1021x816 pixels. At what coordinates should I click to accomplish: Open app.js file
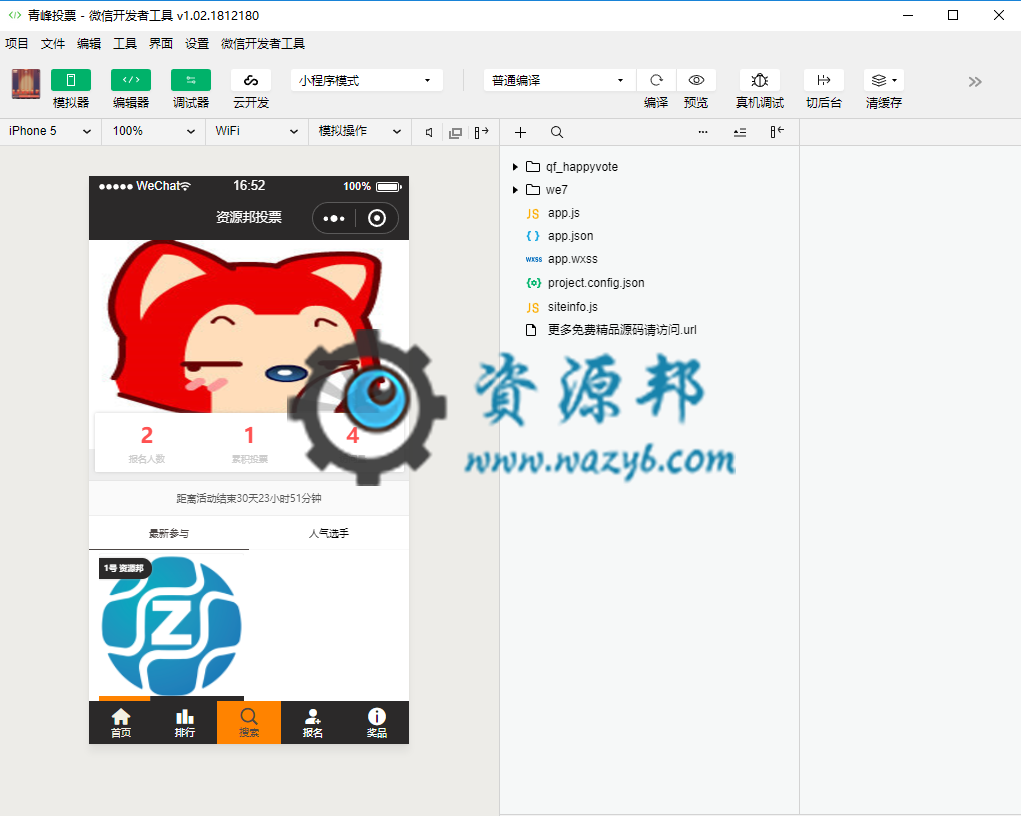(x=563, y=213)
